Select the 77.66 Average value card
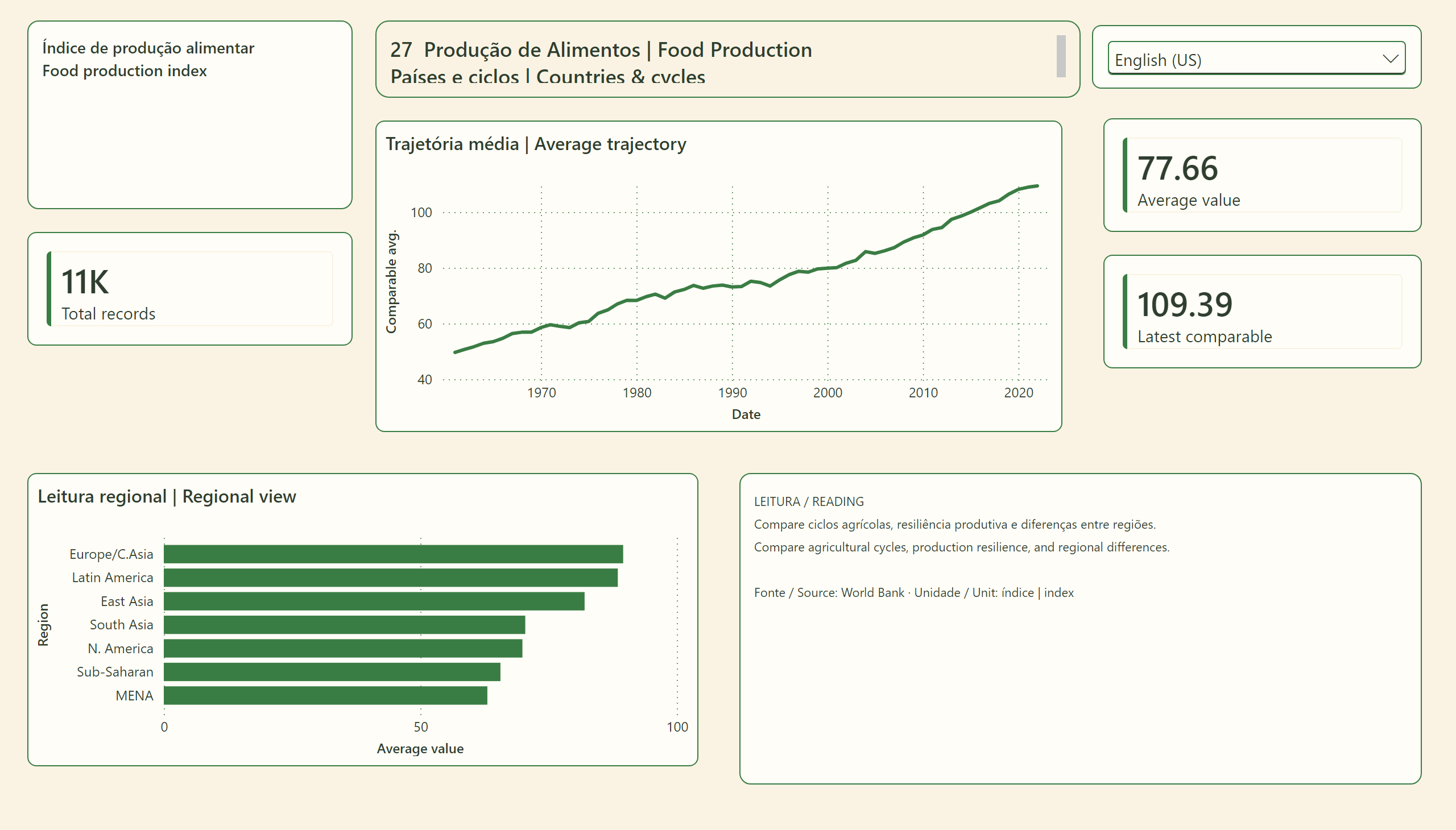Screen dimensions: 1456x830 (x=1262, y=175)
